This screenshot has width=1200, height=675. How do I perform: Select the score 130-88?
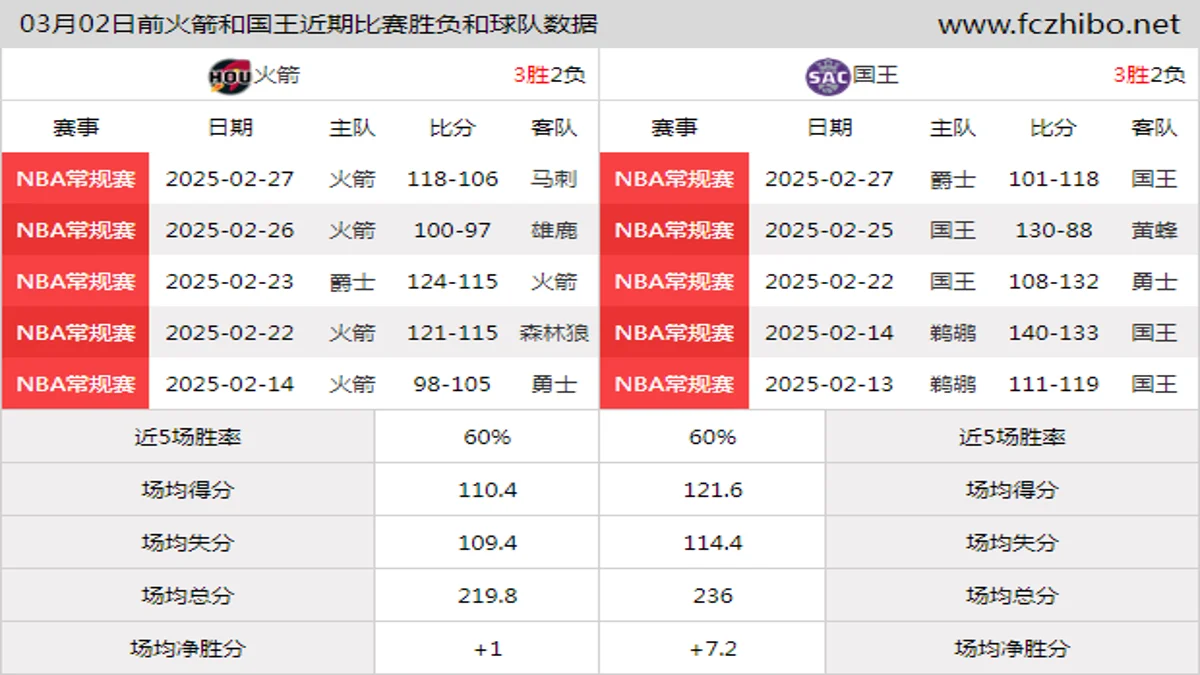pyautogui.click(x=1053, y=230)
